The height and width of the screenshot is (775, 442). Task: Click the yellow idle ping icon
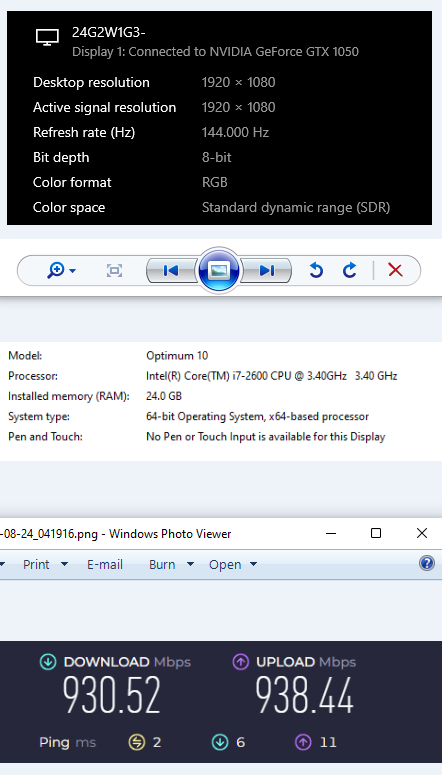[136, 742]
